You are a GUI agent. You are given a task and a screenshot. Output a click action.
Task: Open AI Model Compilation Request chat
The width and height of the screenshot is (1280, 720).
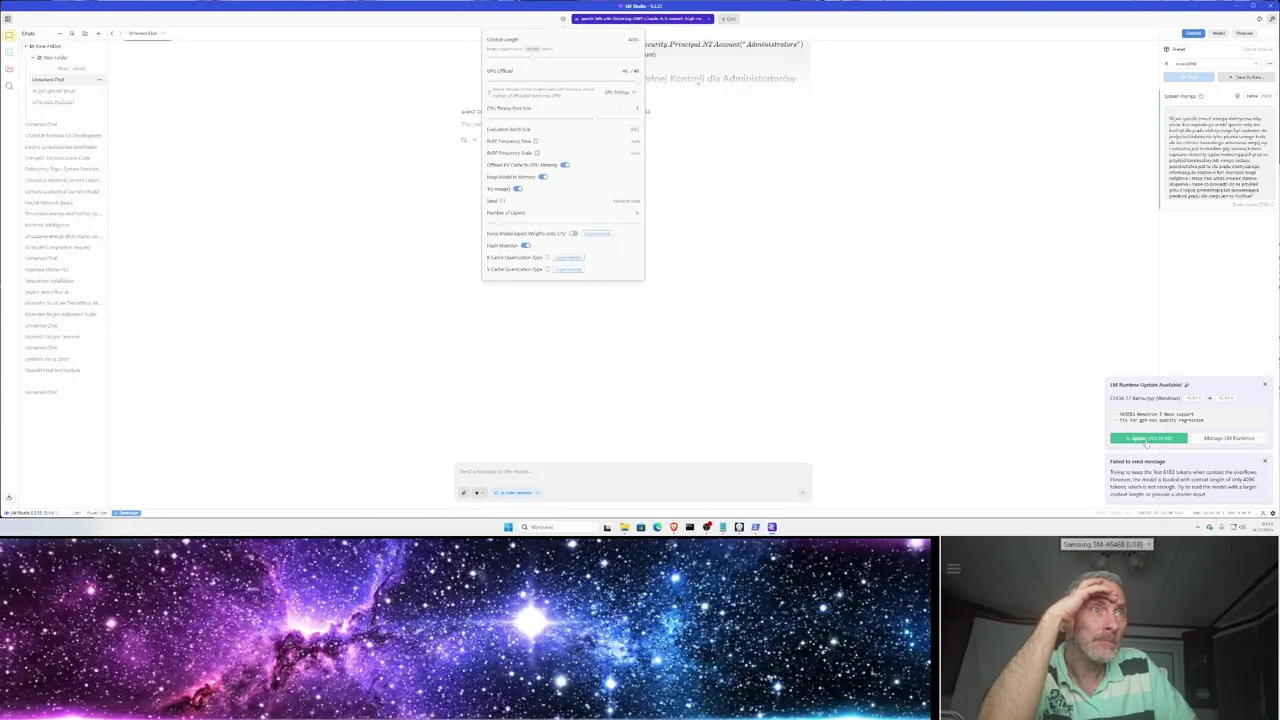pos(58,247)
